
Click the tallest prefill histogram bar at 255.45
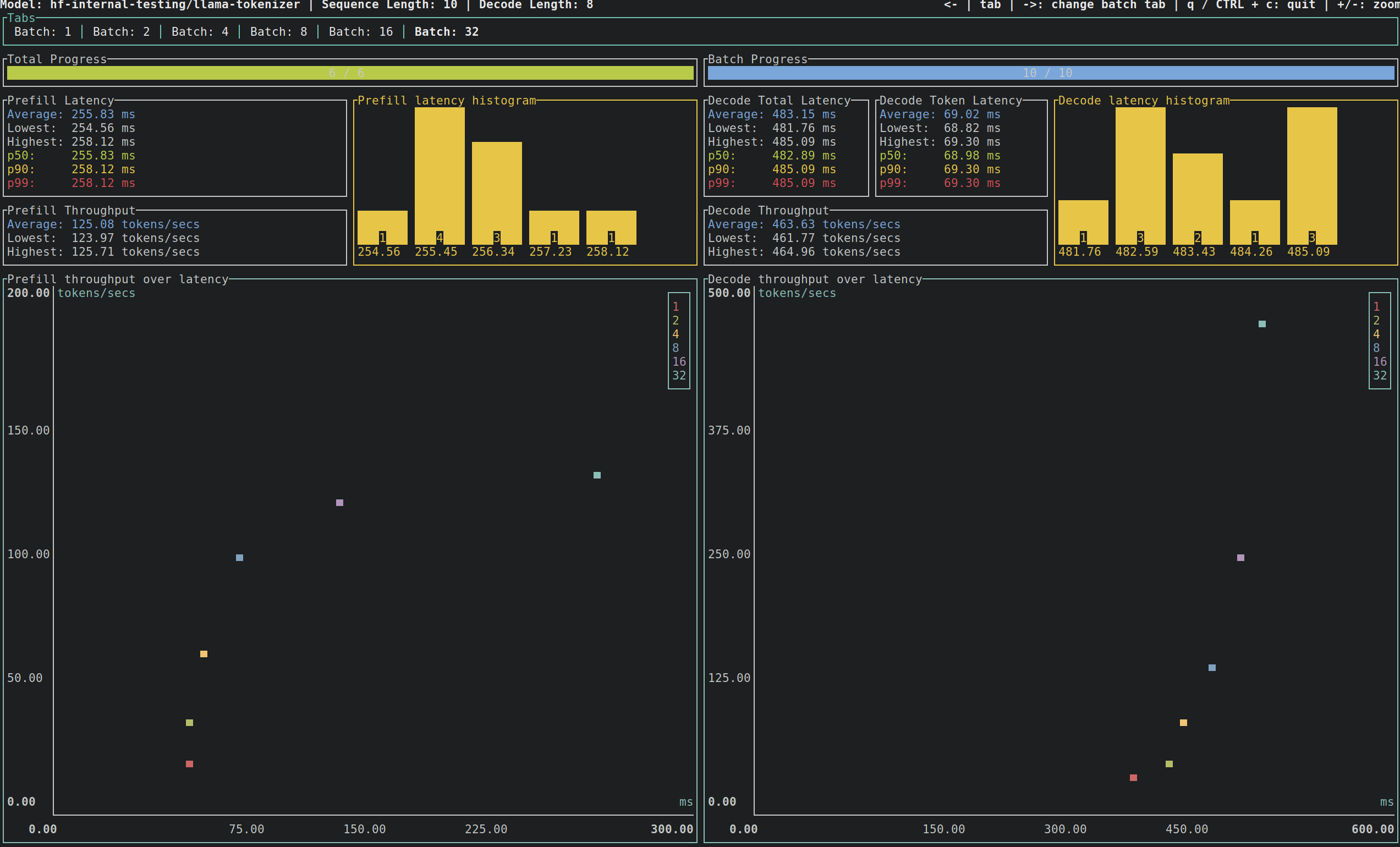coord(439,176)
